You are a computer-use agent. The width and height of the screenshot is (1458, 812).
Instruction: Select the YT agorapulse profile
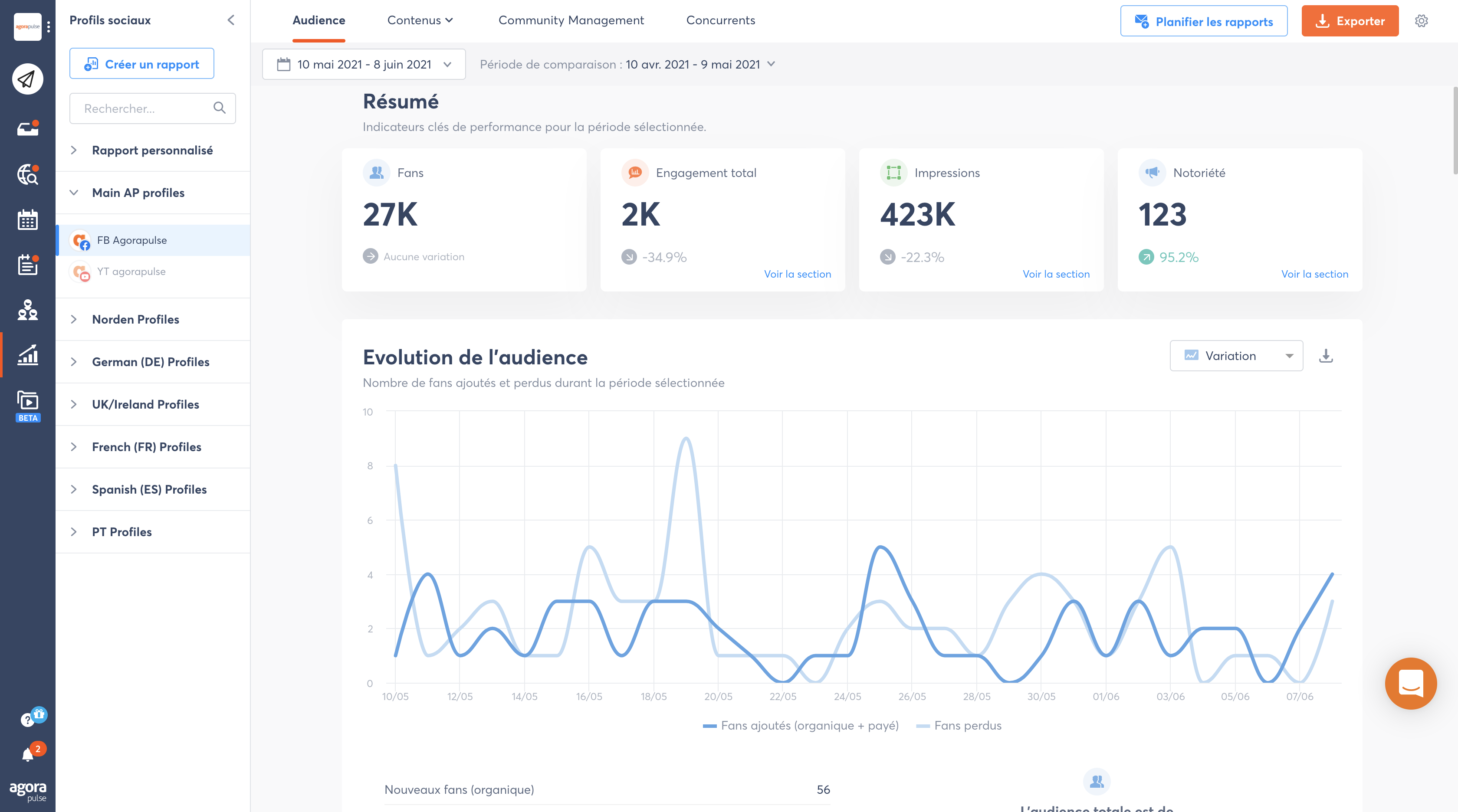tap(153, 271)
